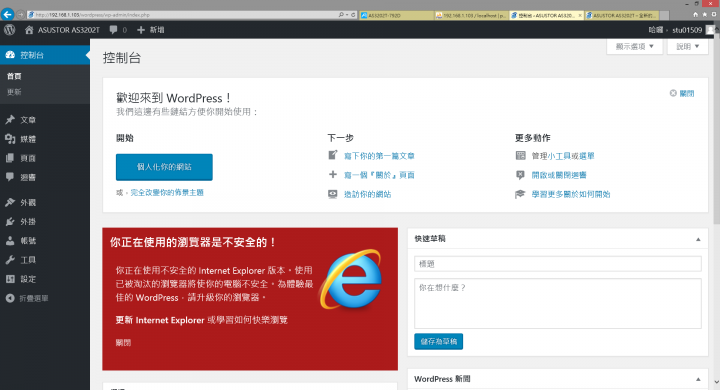Click 更新 Internet Explorer link
Viewport: 720px width, 390px height.
[160, 320]
